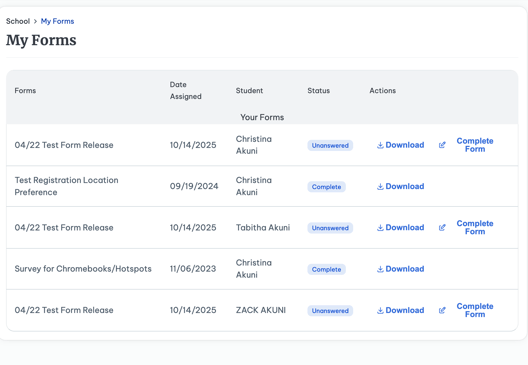
Task: Click the download icon for Survey for Chromebooks/Hotspots
Action: tap(380, 269)
